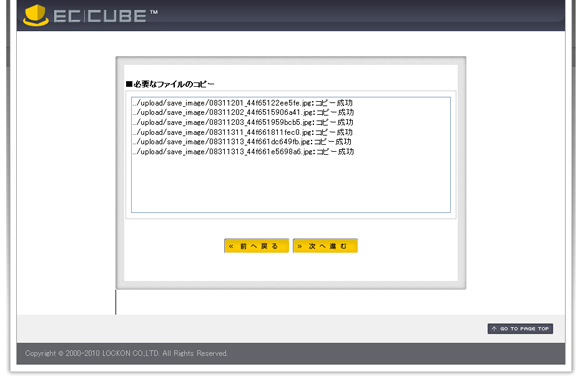Click the log line for 08311202_44f6515906a41.jpg
This screenshot has width=580, height=379.
click(x=243, y=112)
